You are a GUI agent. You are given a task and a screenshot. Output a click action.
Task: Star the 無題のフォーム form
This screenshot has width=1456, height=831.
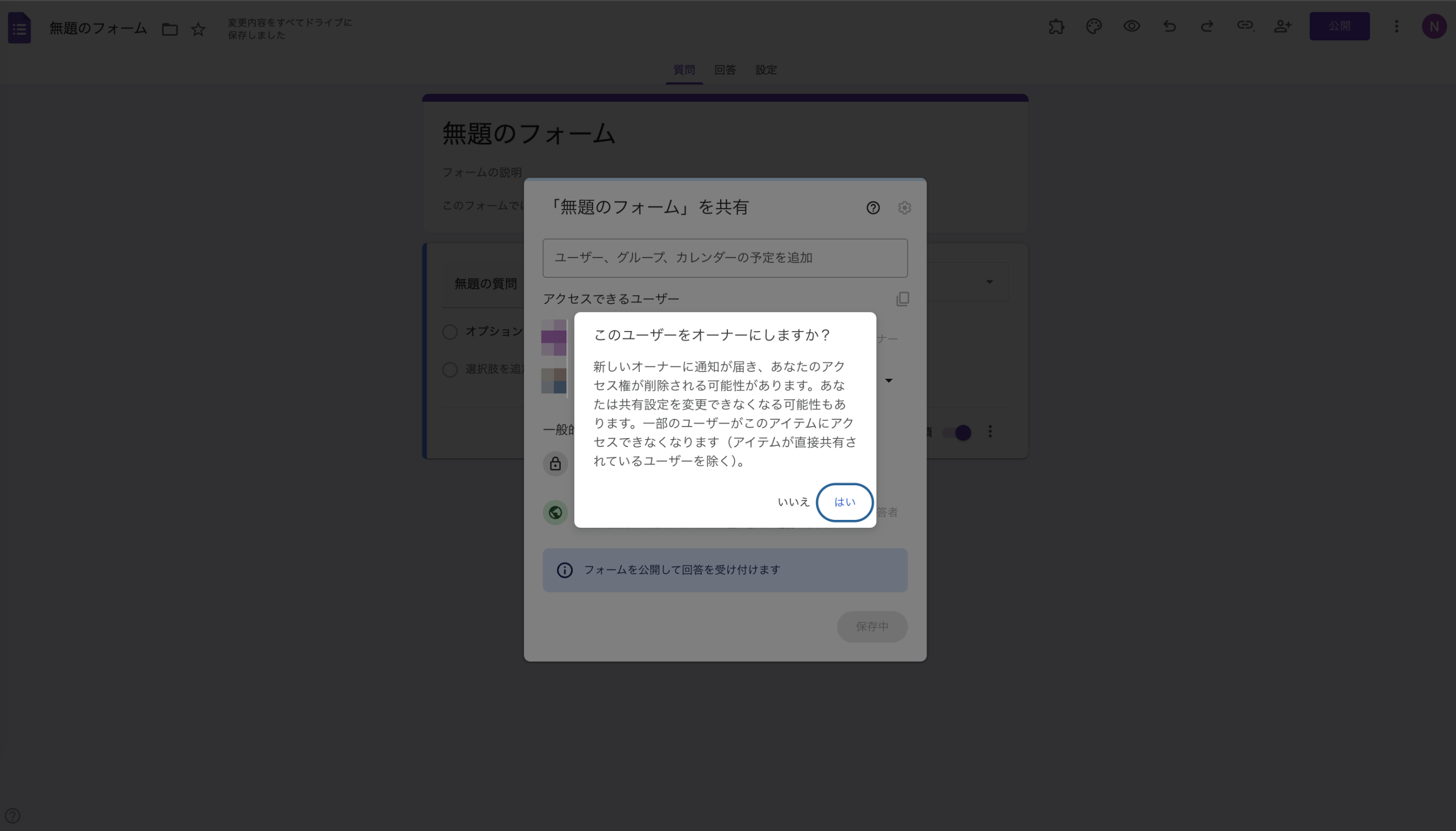pyautogui.click(x=197, y=29)
